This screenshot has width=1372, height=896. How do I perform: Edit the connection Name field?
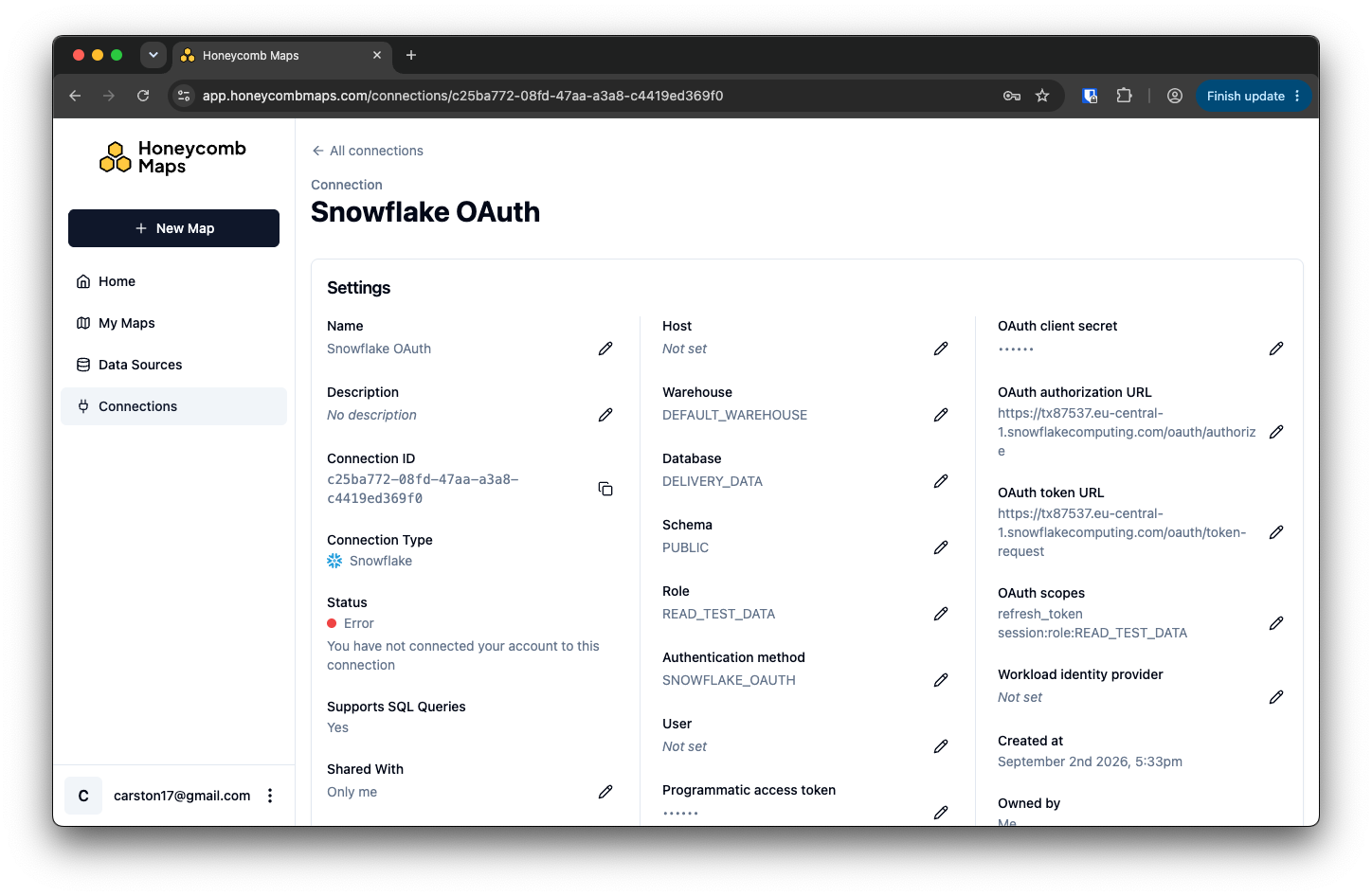605,349
